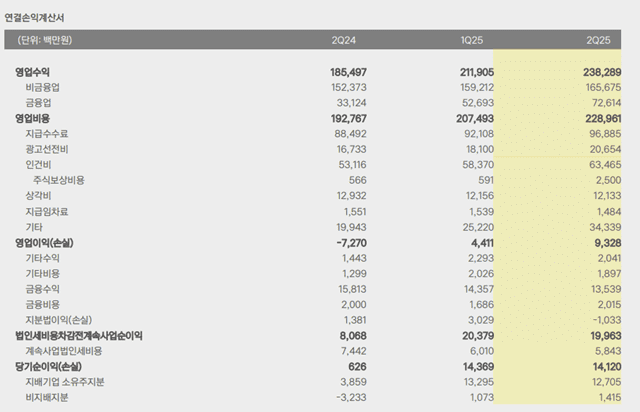This screenshot has width=640, height=412.
Task: Select the 광고선전비 row label
Action: coord(47,149)
